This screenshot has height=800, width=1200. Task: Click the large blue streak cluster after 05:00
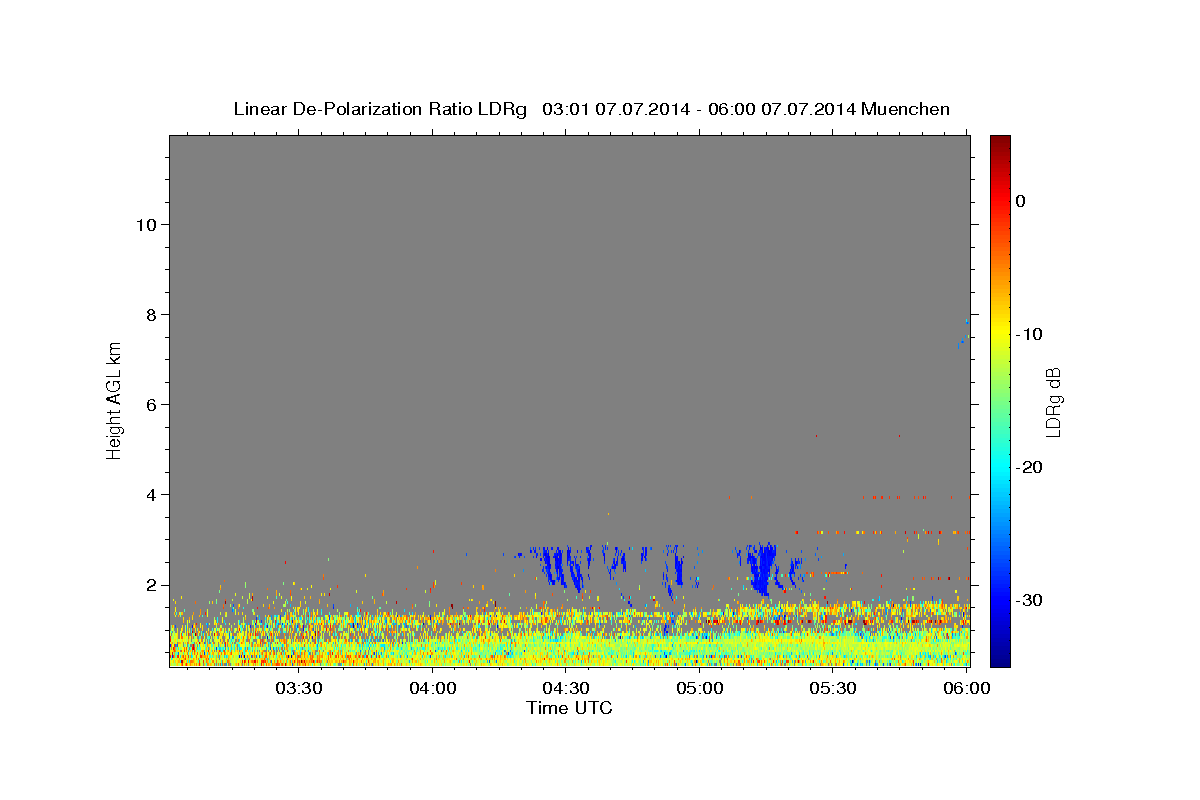click(762, 567)
